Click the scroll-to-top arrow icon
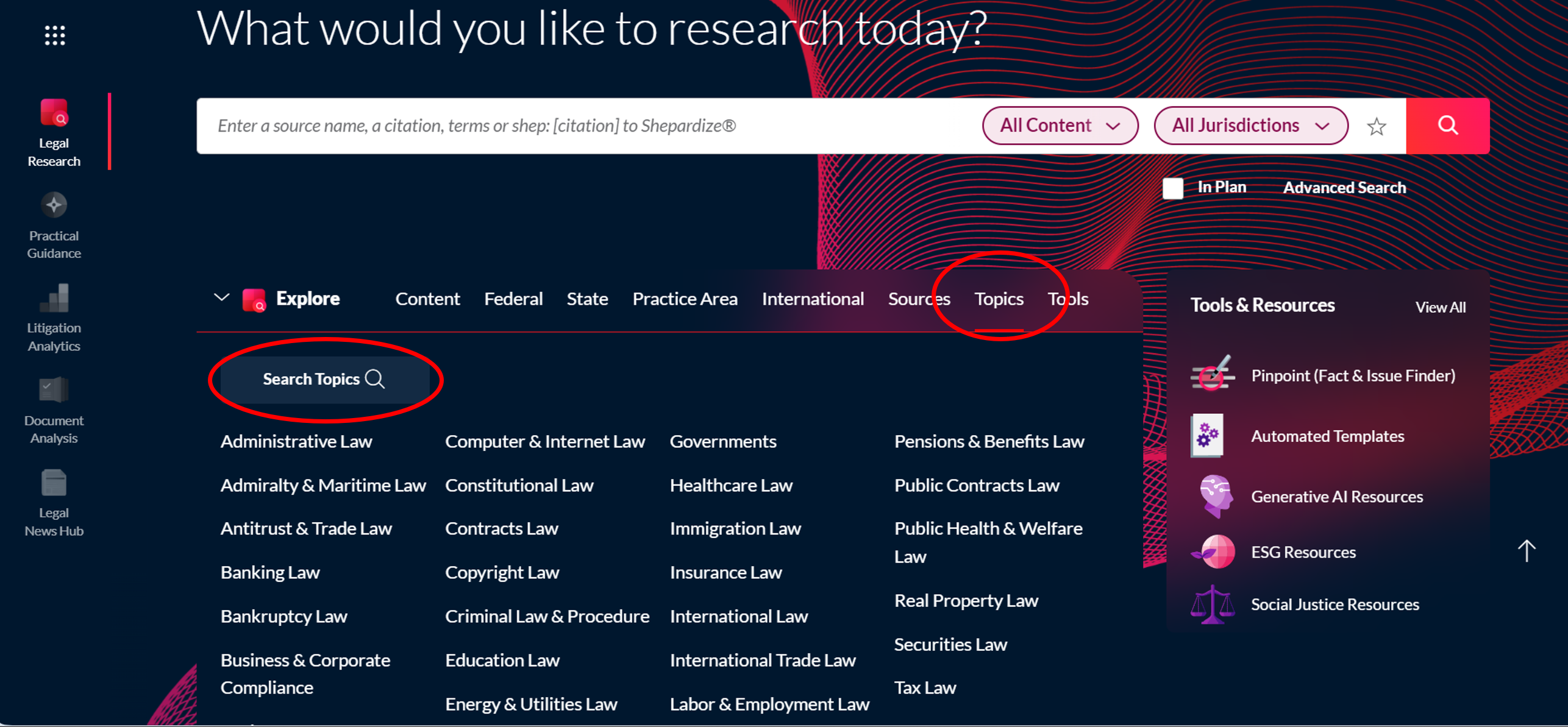Viewport: 1568px width, 727px height. [x=1526, y=551]
